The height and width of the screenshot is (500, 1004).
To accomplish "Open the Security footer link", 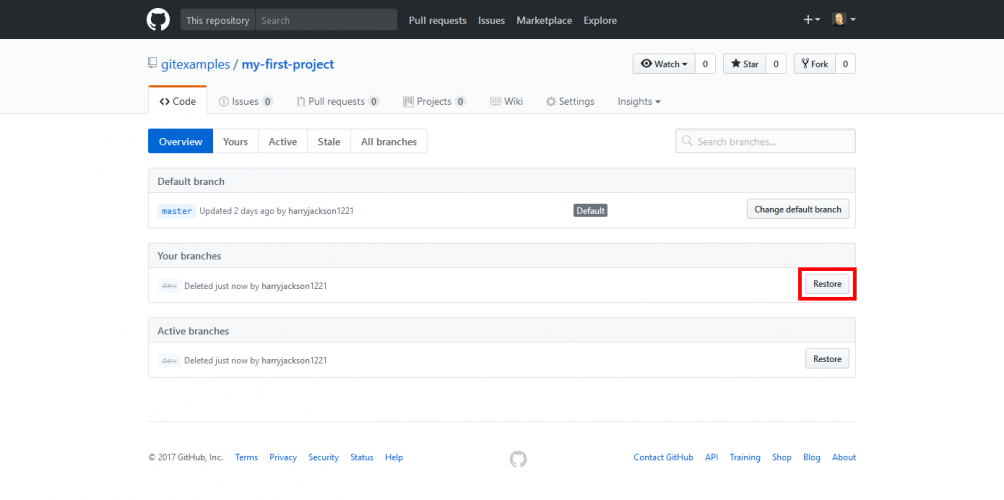I will point(323,457).
